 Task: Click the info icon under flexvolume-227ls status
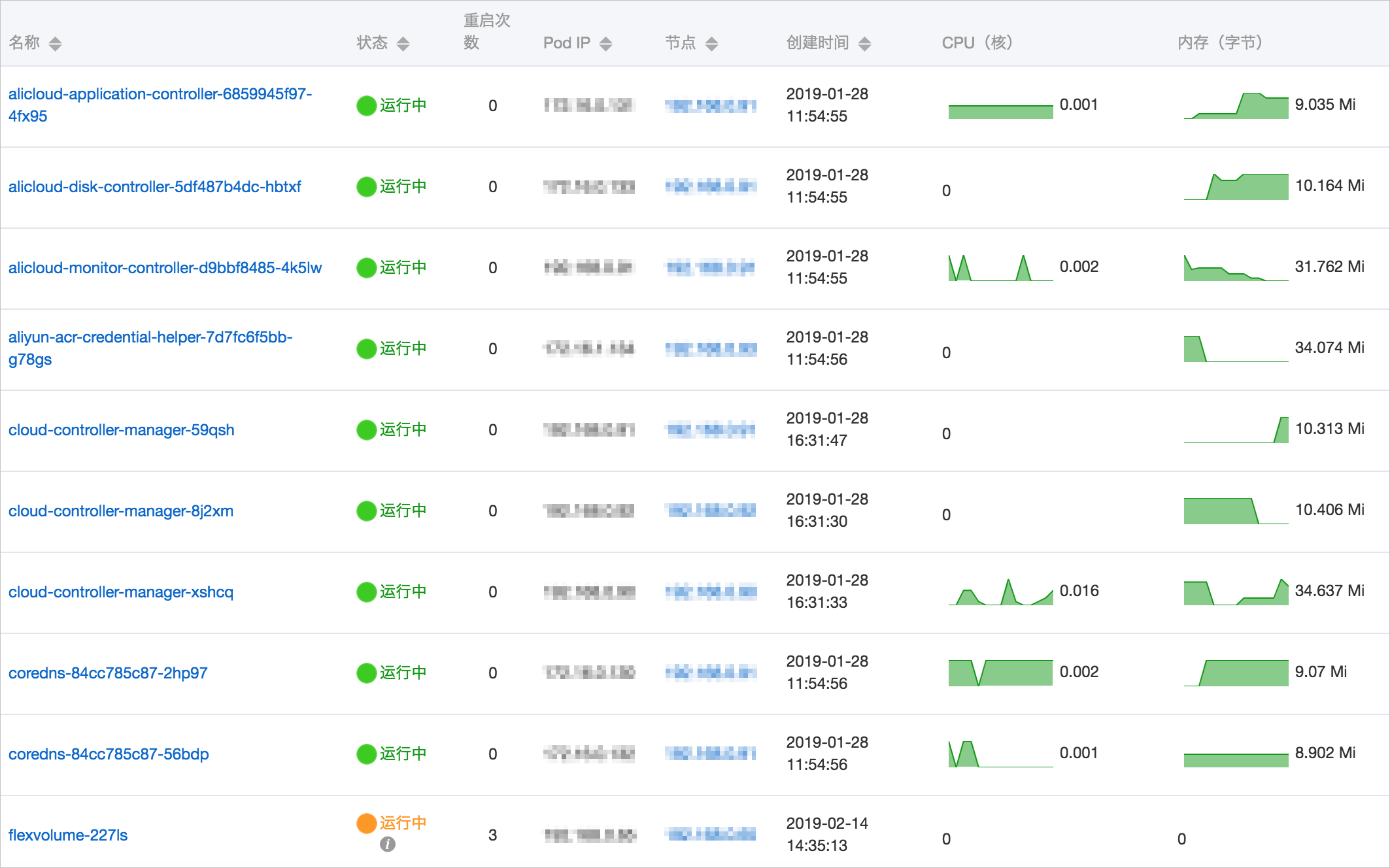coord(388,844)
